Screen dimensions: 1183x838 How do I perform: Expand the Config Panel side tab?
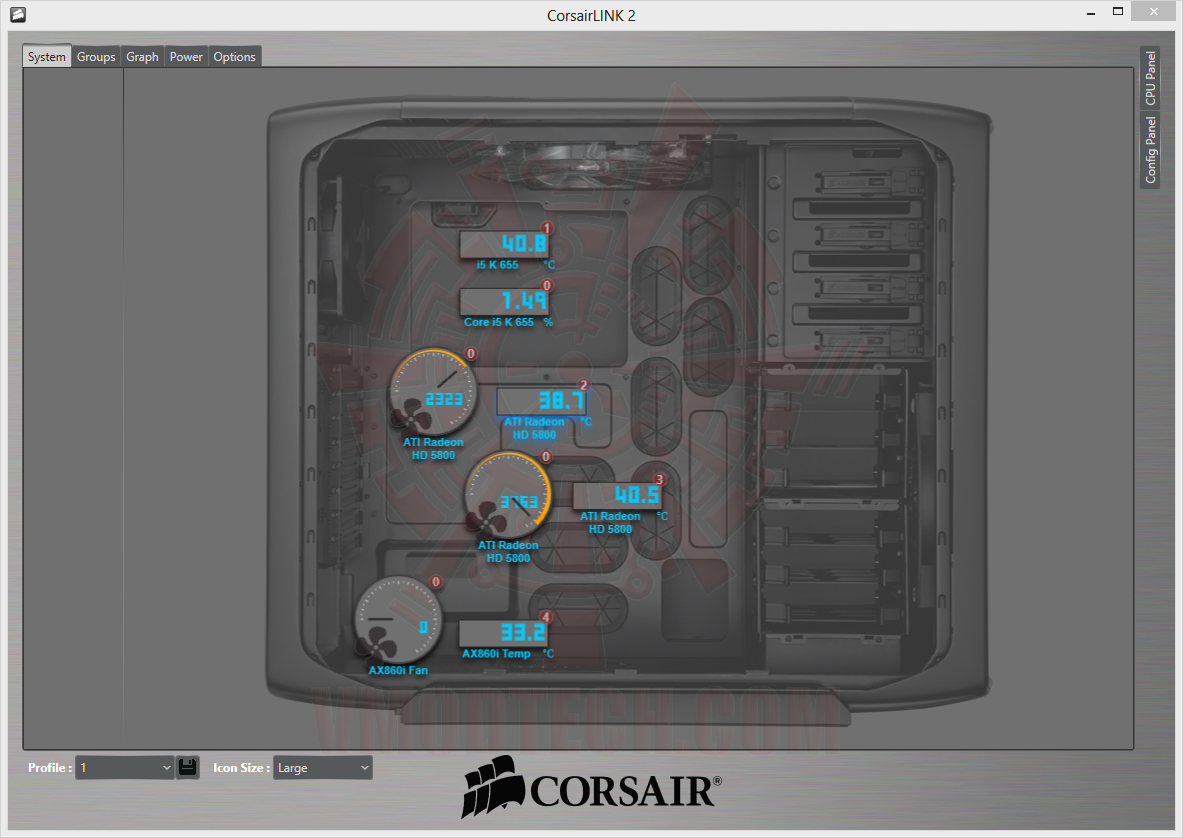coord(1150,149)
